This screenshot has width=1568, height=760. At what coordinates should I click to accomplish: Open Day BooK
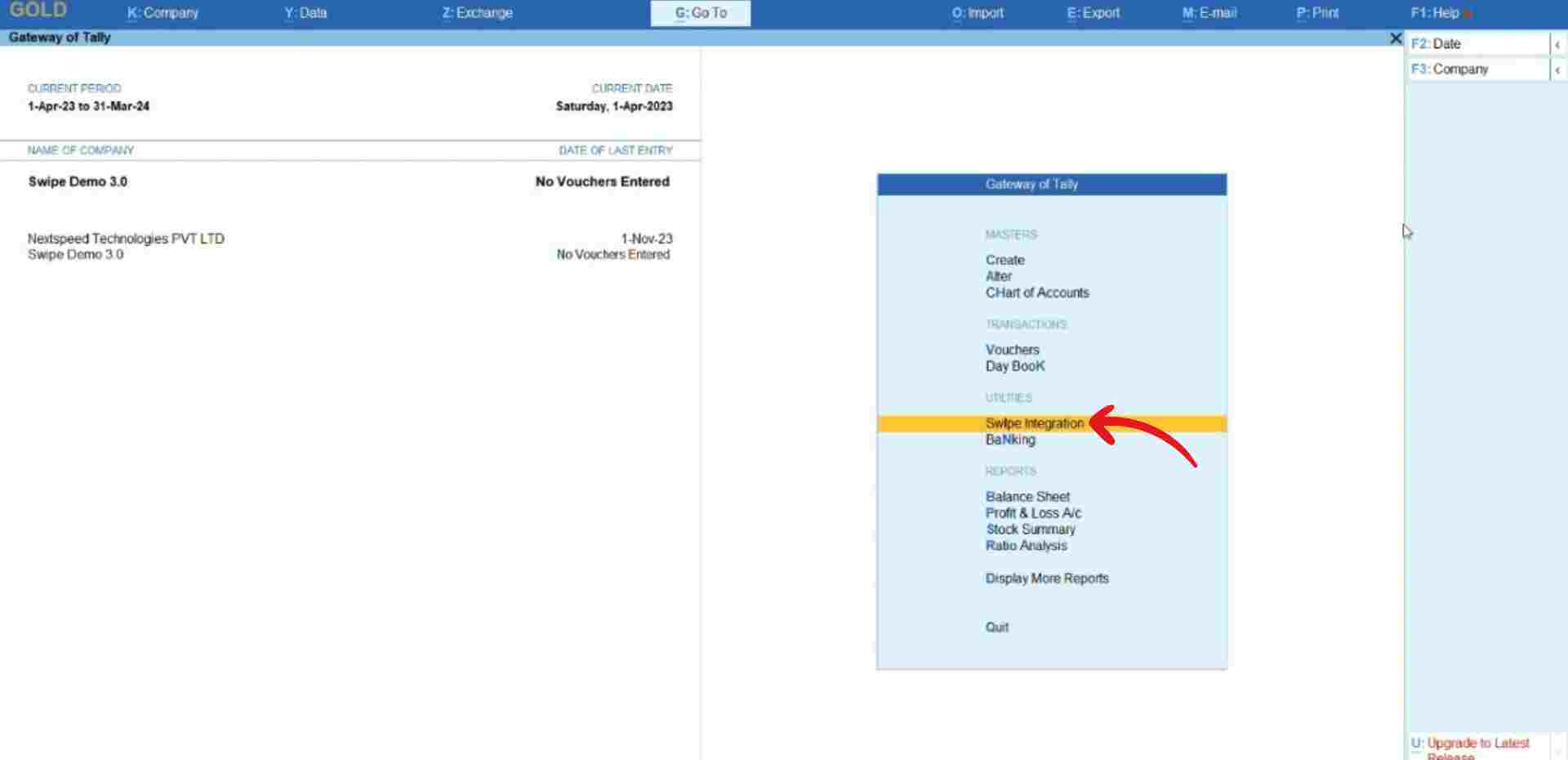pyautogui.click(x=1015, y=366)
